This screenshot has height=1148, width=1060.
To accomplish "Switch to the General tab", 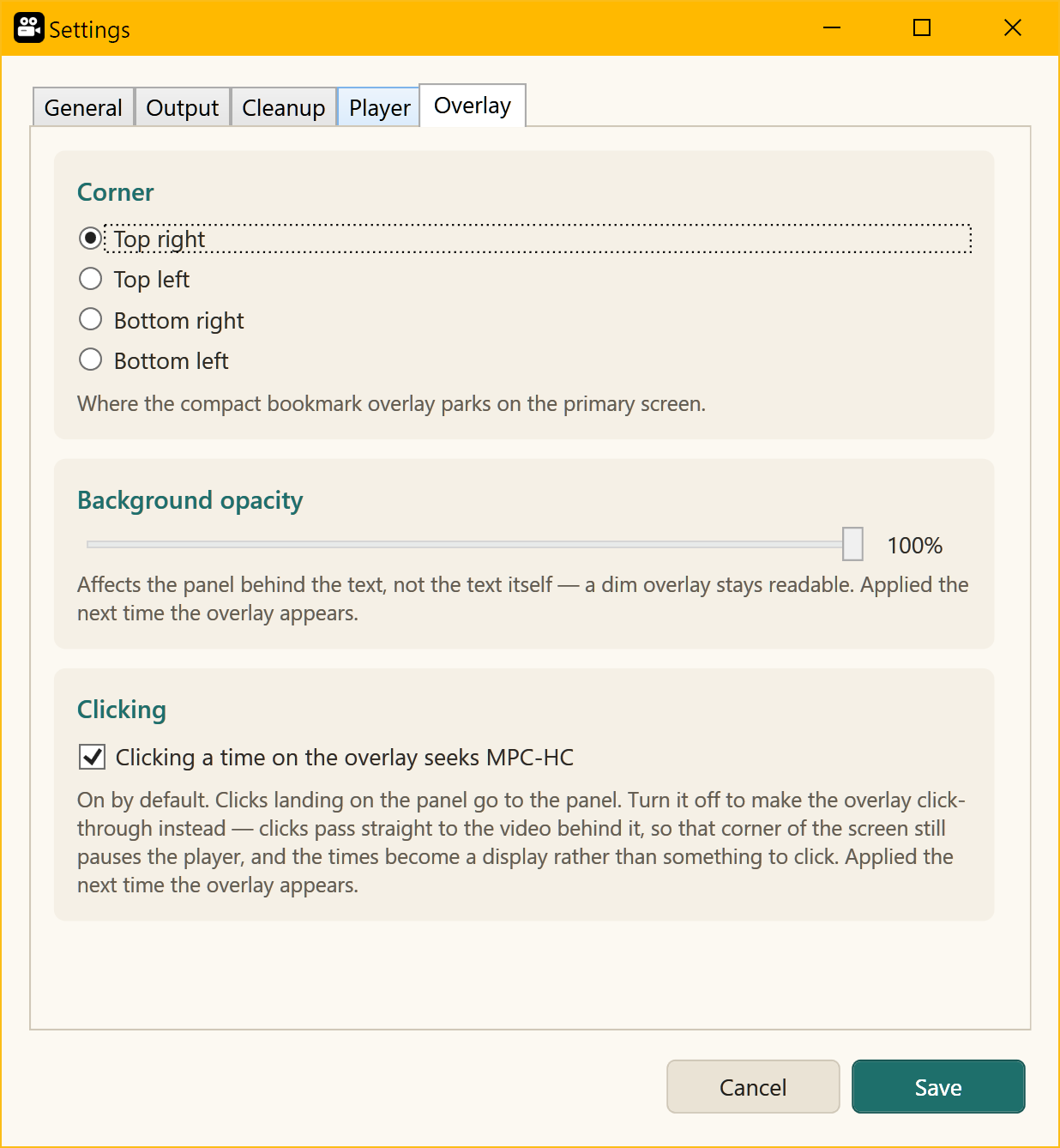I will [83, 107].
